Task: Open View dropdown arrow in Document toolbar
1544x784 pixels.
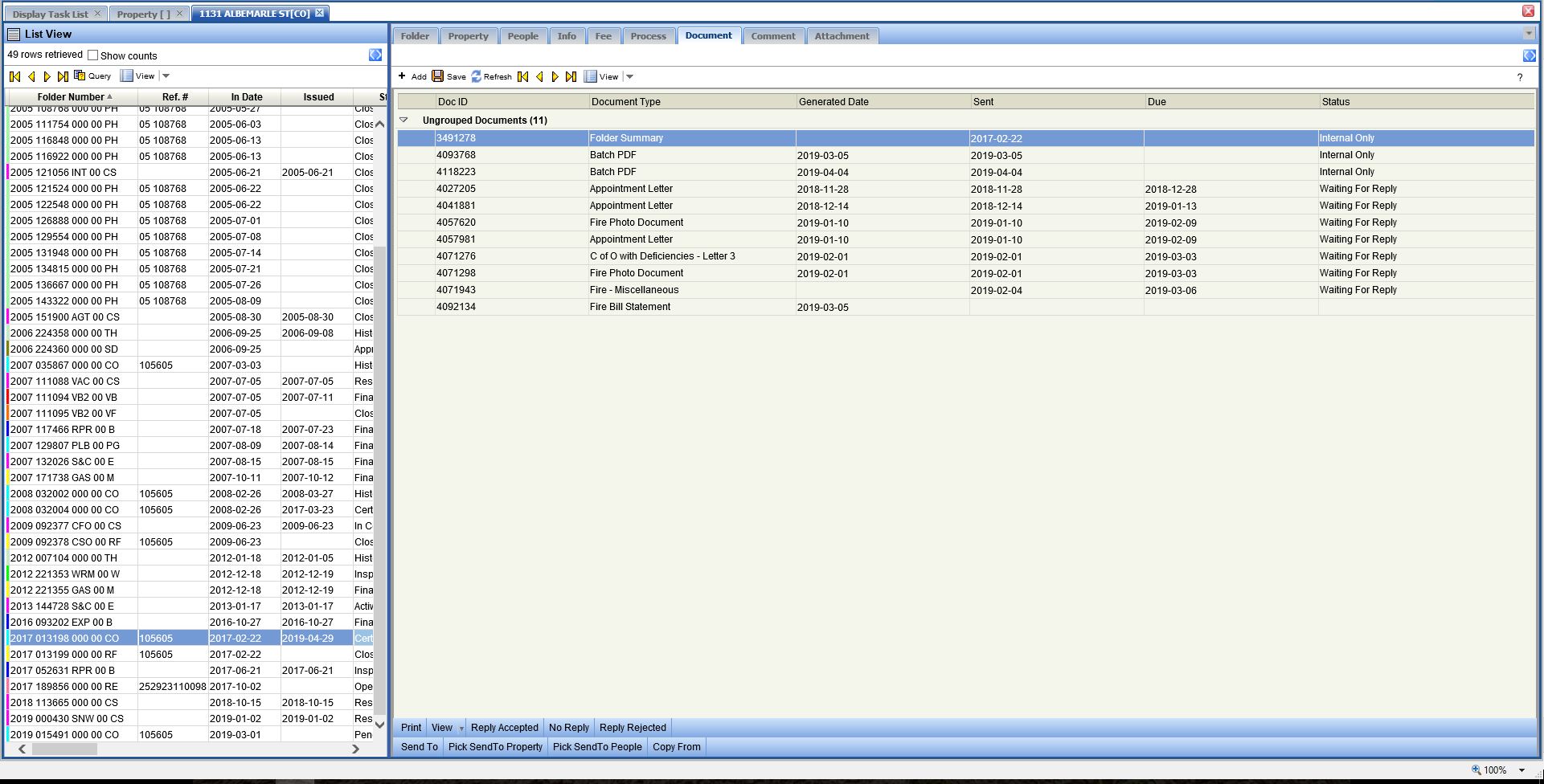Action: (630, 76)
